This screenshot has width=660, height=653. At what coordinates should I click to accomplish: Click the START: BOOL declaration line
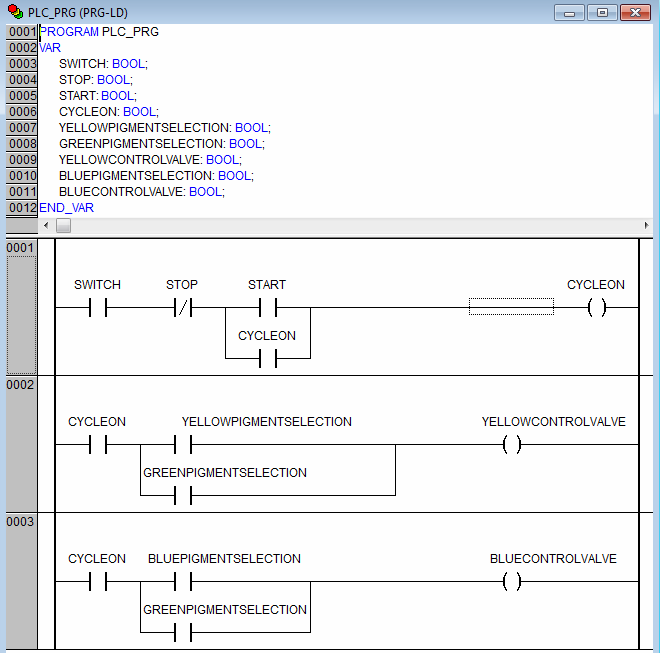[98, 96]
